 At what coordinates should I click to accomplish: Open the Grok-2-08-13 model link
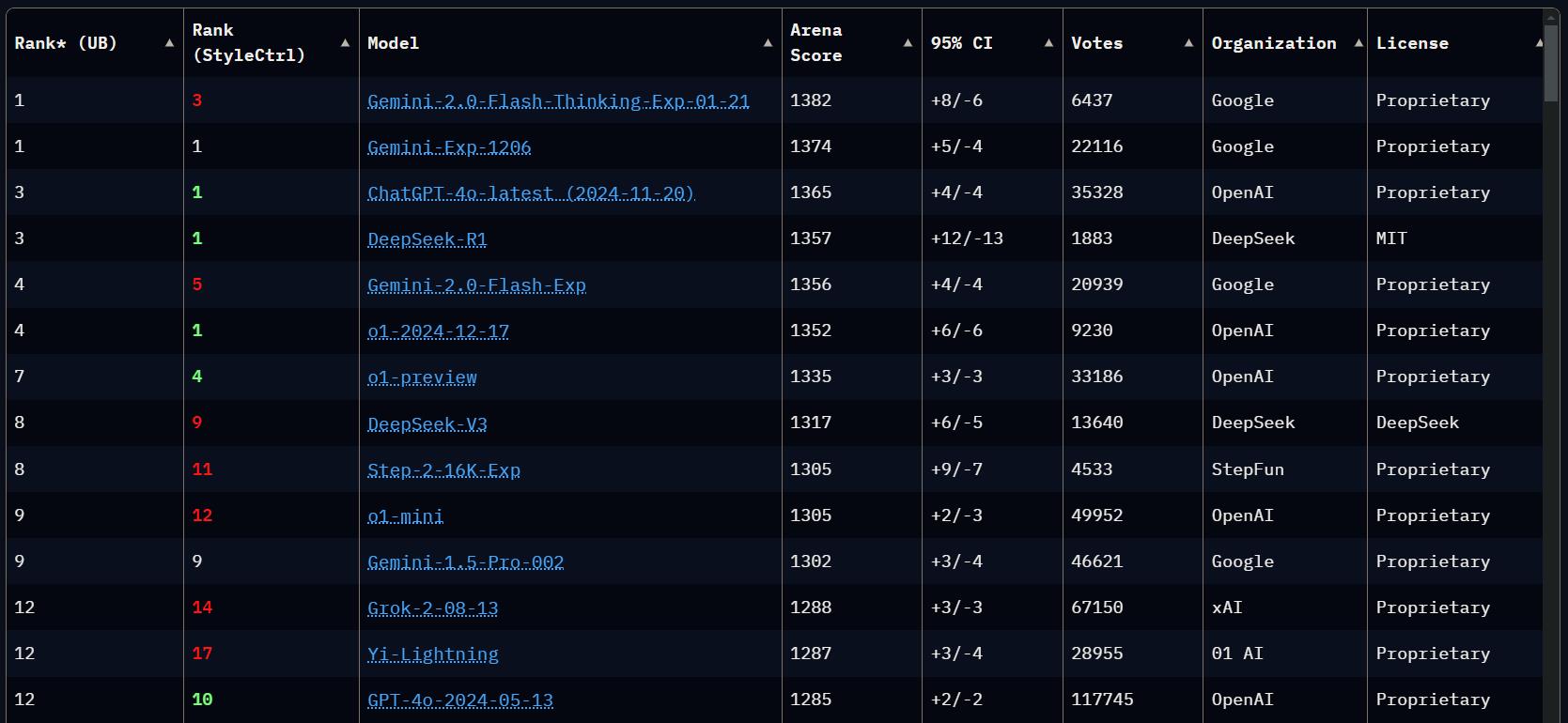432,608
